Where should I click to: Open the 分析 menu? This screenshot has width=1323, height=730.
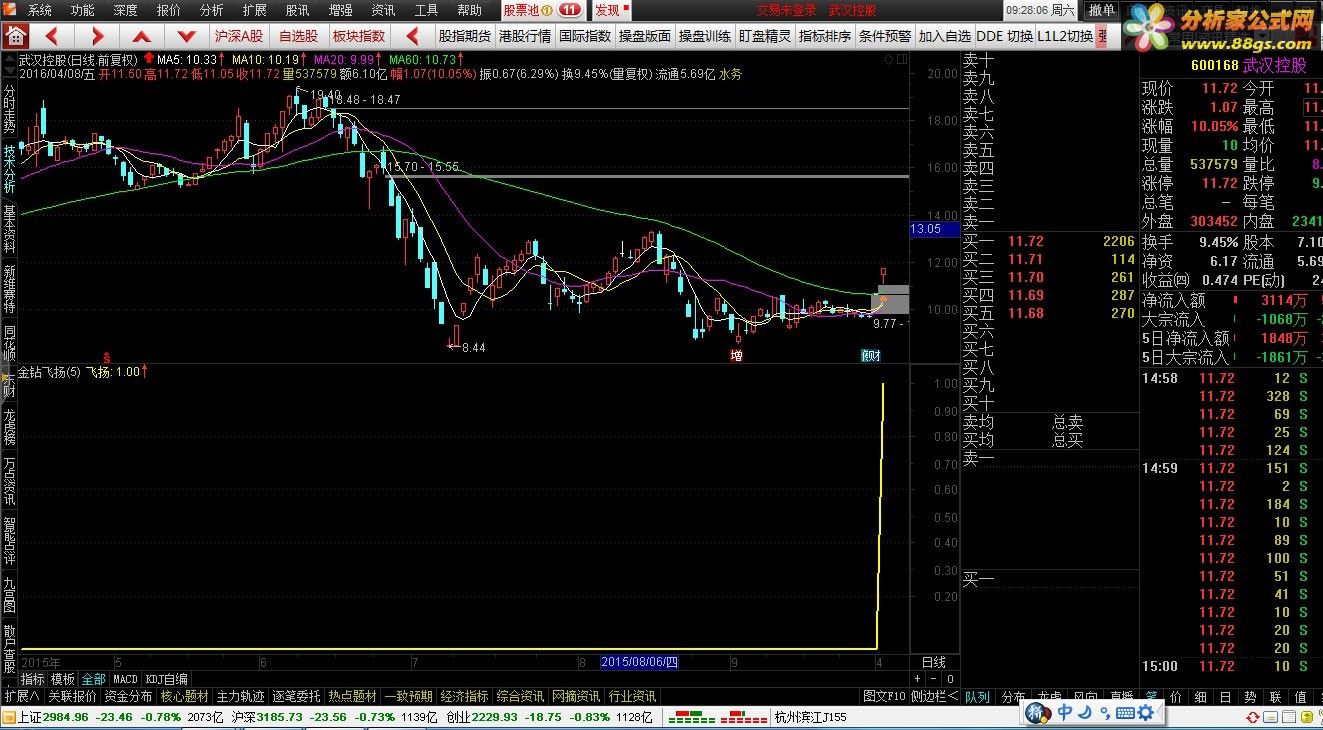[x=212, y=10]
